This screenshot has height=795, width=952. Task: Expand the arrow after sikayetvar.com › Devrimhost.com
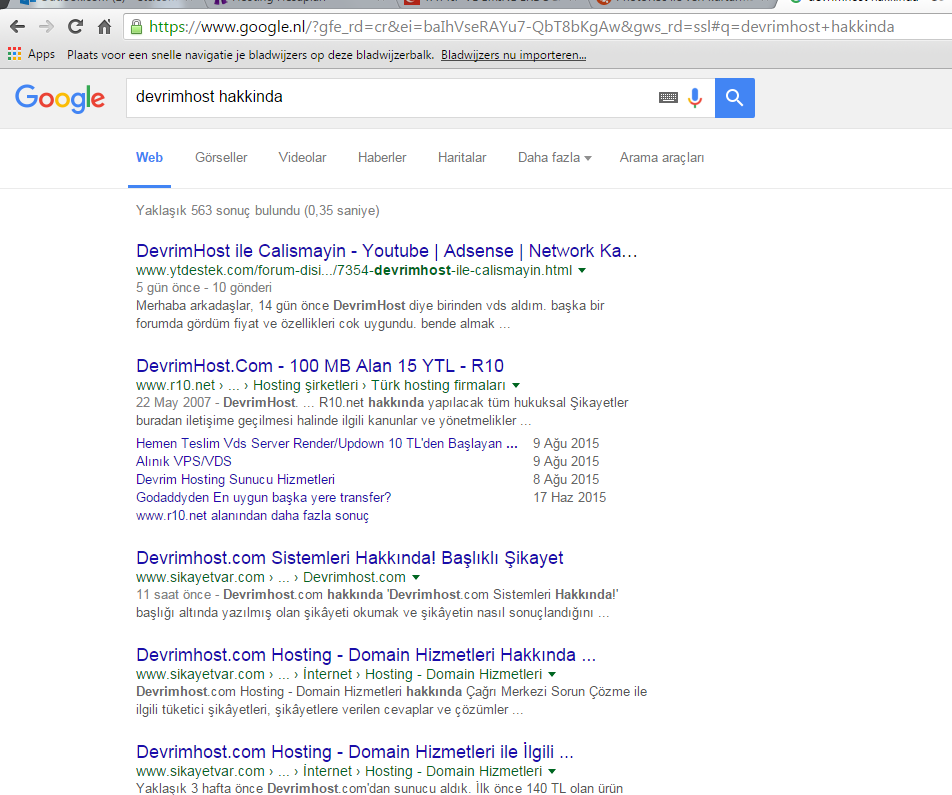[416, 577]
